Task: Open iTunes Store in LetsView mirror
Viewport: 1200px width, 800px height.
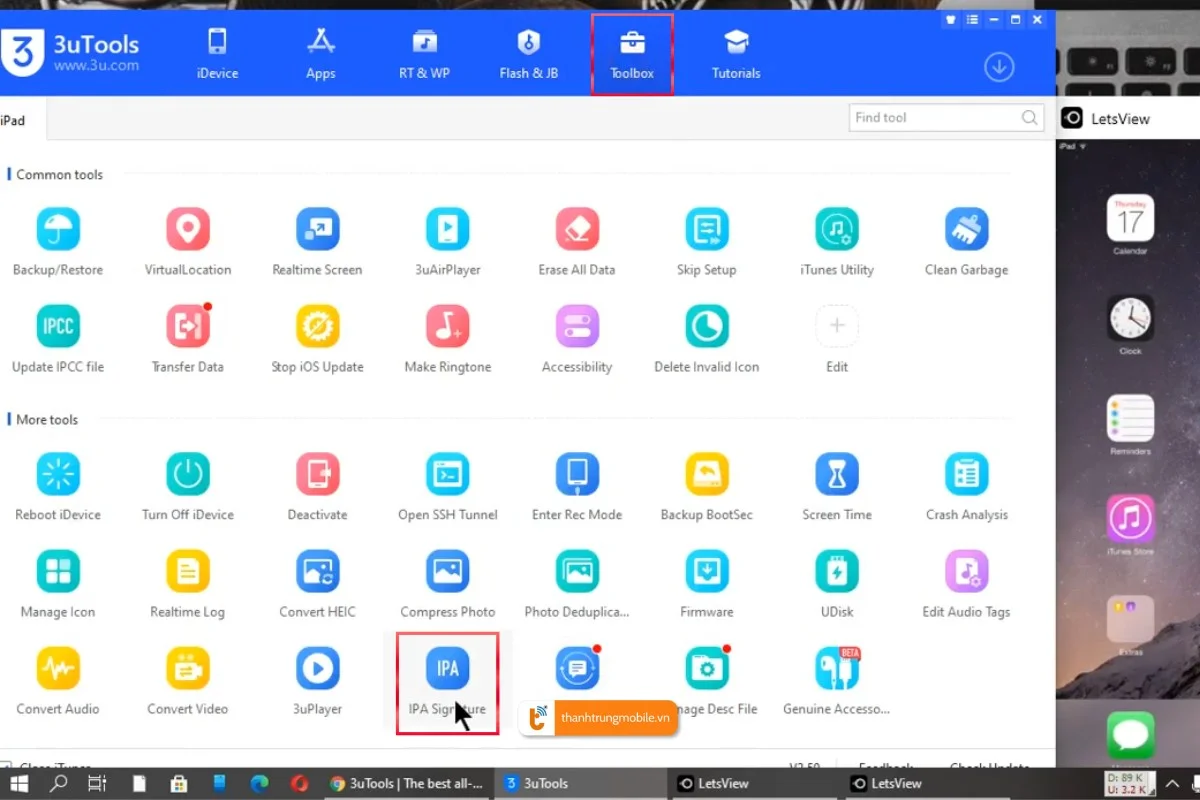Action: 1131,518
